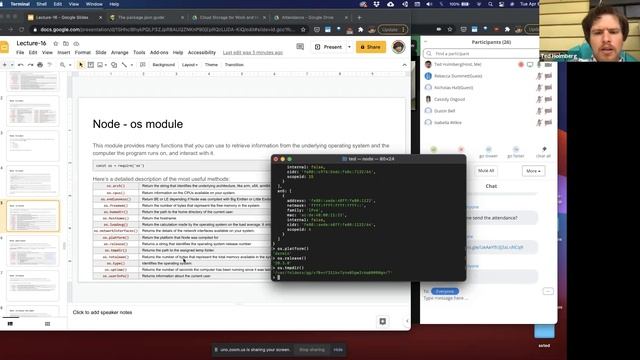
Task: Click the new slide plus icon
Action: [x=5, y=65]
